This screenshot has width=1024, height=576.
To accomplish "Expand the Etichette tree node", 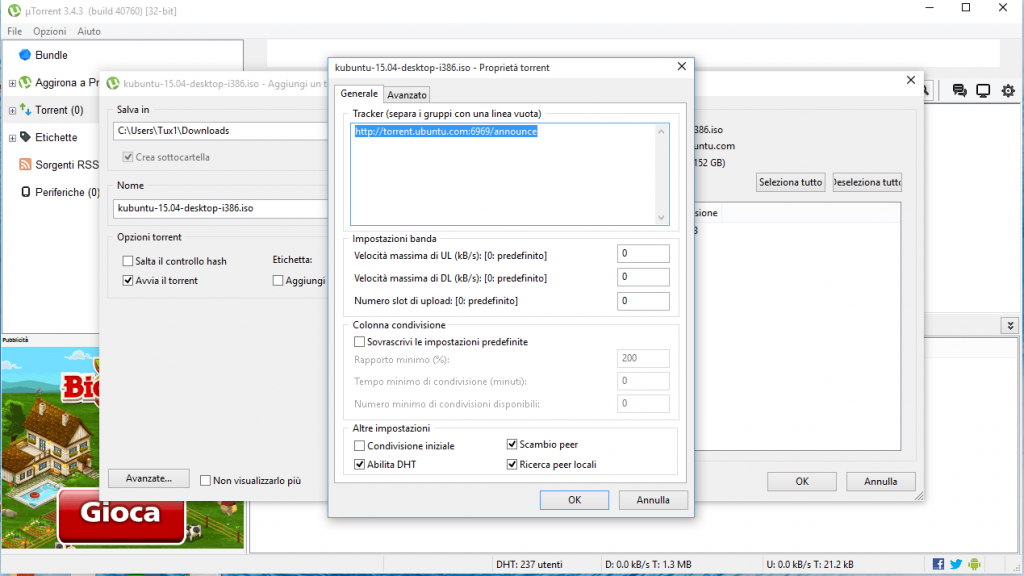I will pyautogui.click(x=12, y=138).
